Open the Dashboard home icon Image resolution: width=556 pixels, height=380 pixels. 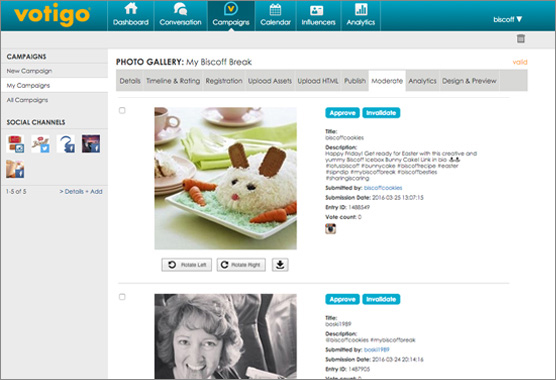[130, 9]
